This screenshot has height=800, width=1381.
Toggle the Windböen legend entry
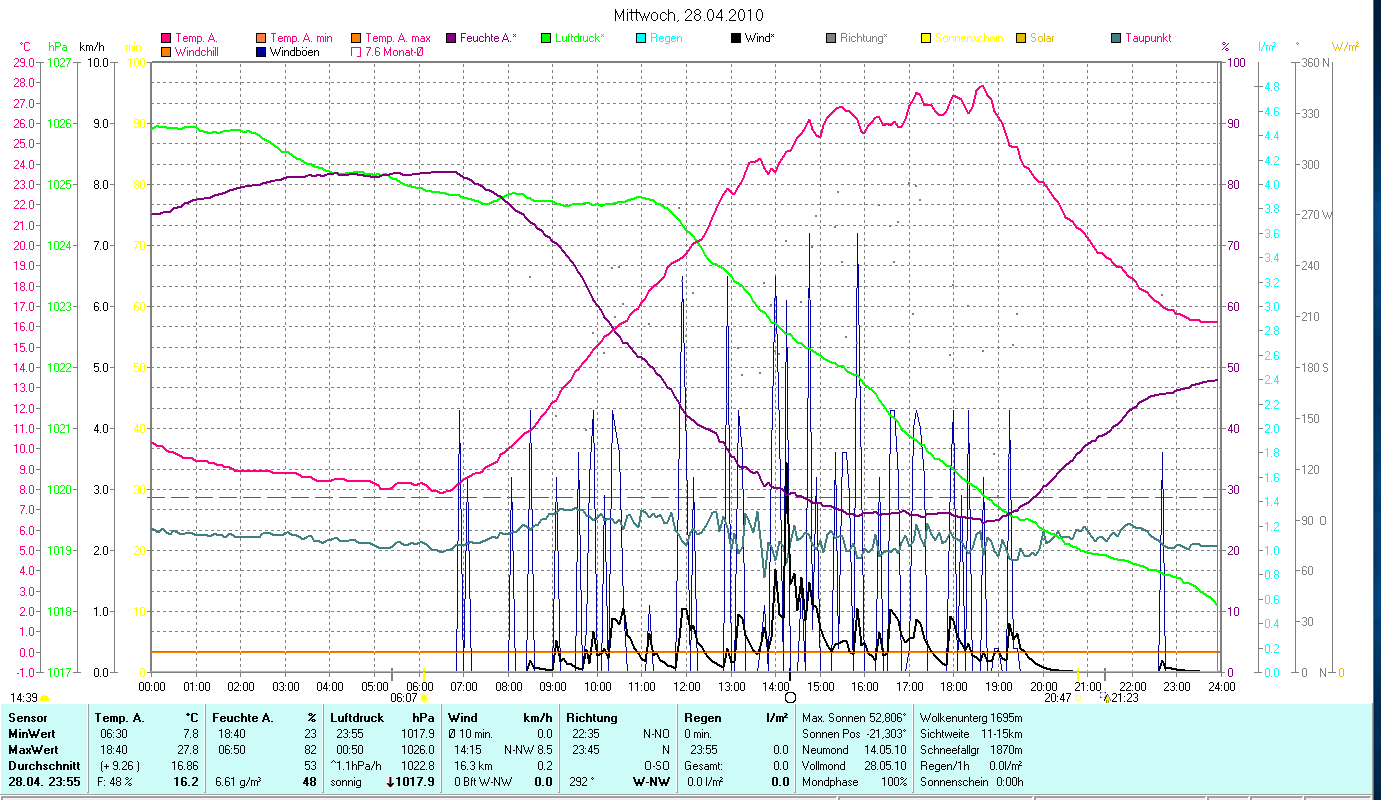coord(261,52)
